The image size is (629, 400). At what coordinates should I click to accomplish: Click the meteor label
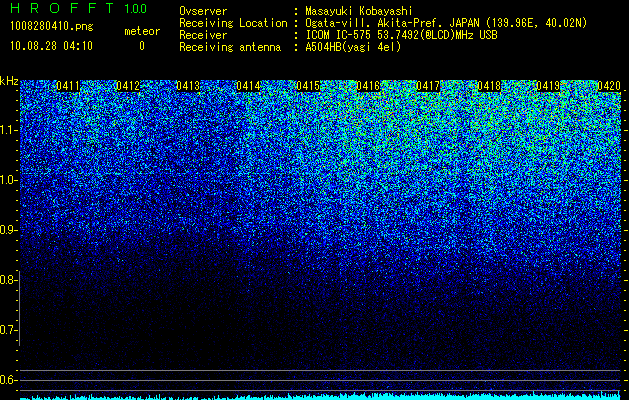pyautogui.click(x=142, y=31)
